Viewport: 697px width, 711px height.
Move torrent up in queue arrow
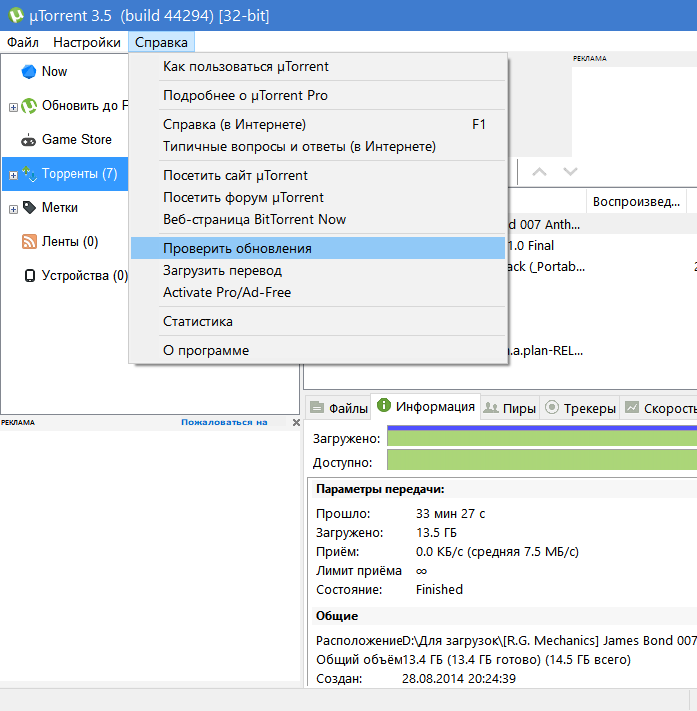(x=539, y=172)
